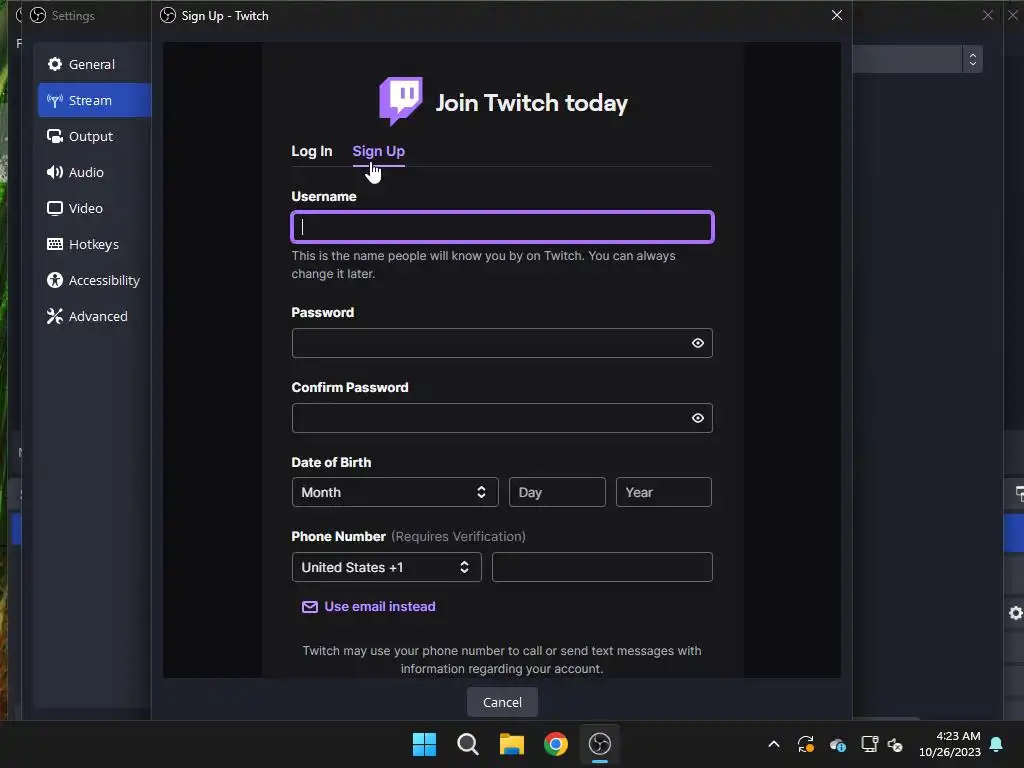Open the Windows Start menu
1024x768 pixels.
[424, 744]
